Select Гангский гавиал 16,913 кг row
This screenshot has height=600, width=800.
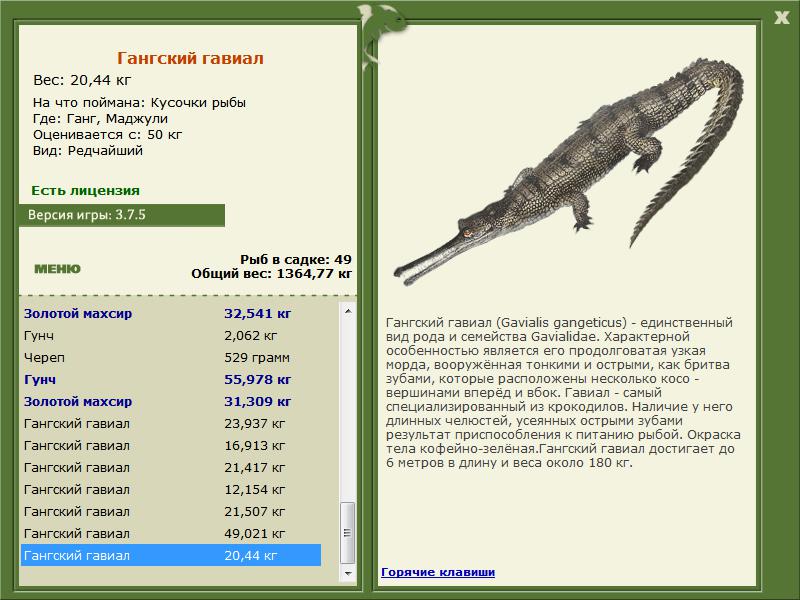coord(171,445)
